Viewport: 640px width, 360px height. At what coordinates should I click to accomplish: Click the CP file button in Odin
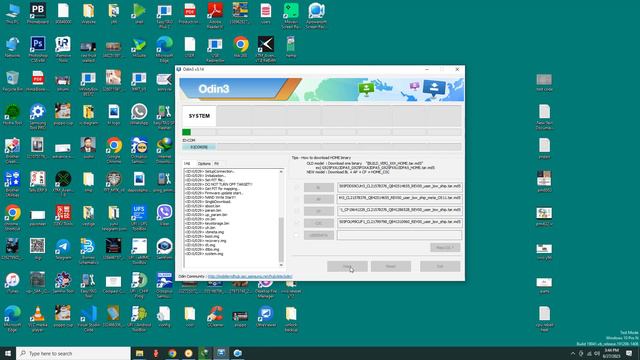click(318, 211)
